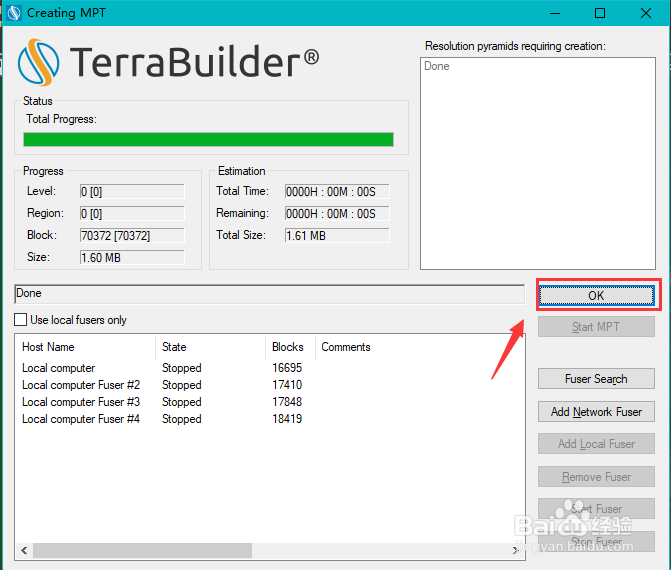Click the Add Network Fuser button
Screen dimensions: 671x570
(596, 412)
